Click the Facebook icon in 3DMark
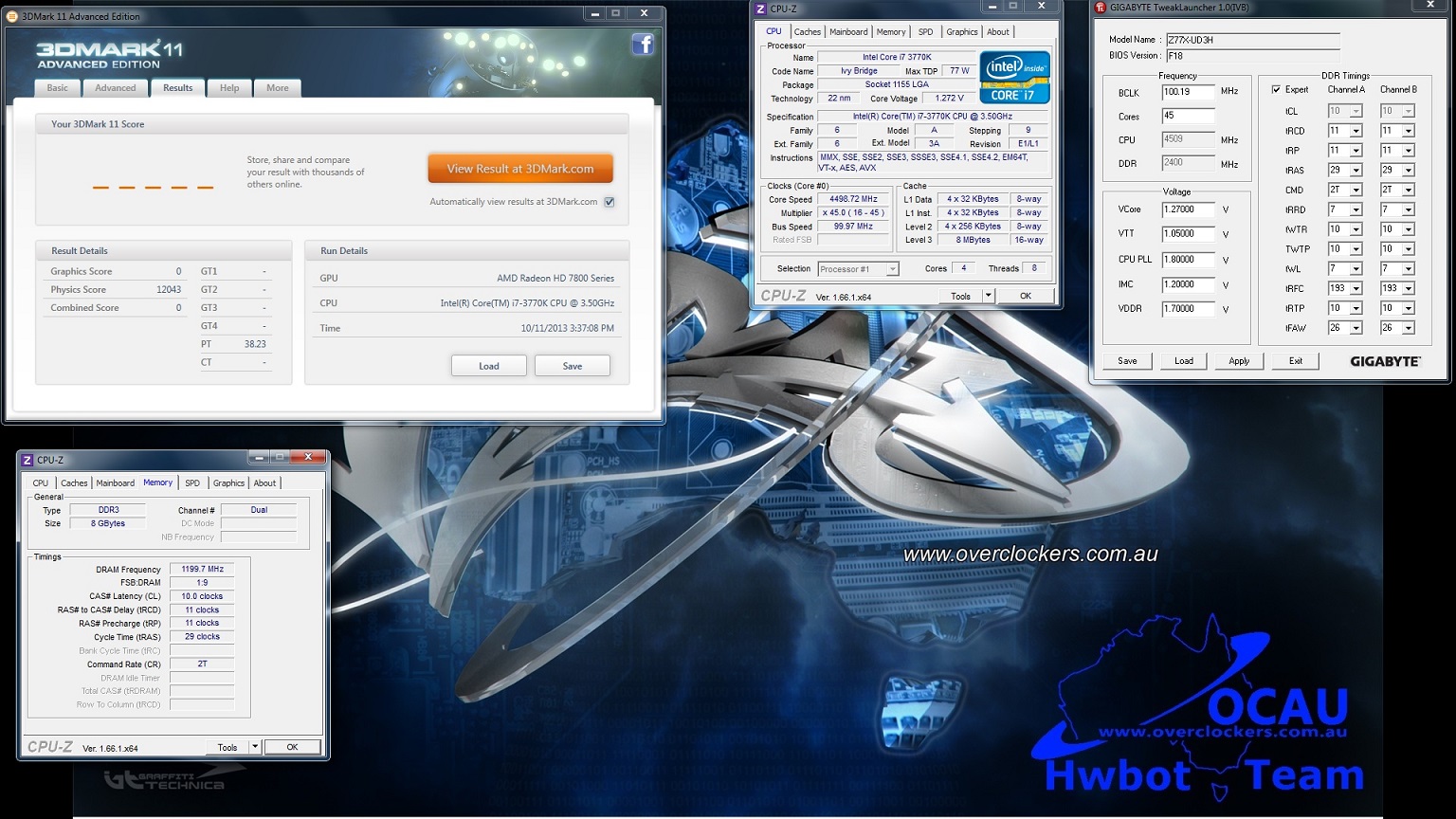Screen dimensions: 1456x819 pyautogui.click(x=643, y=45)
